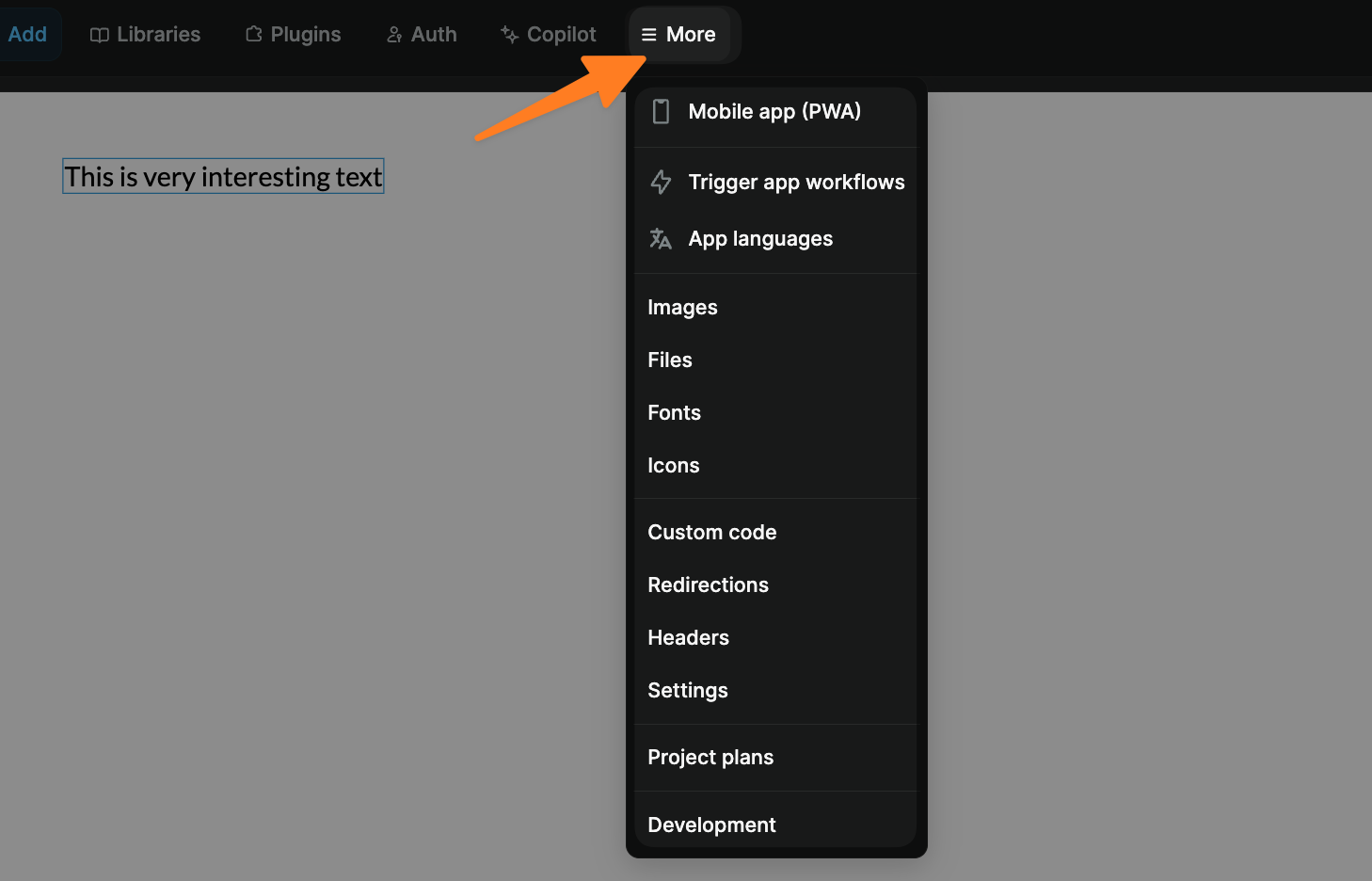Click the book icon on the Libraries button
The height and width of the screenshot is (881, 1372).
pos(98,34)
